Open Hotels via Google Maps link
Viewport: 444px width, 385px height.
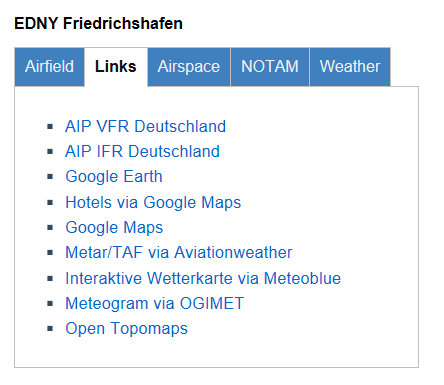pyautogui.click(x=153, y=202)
